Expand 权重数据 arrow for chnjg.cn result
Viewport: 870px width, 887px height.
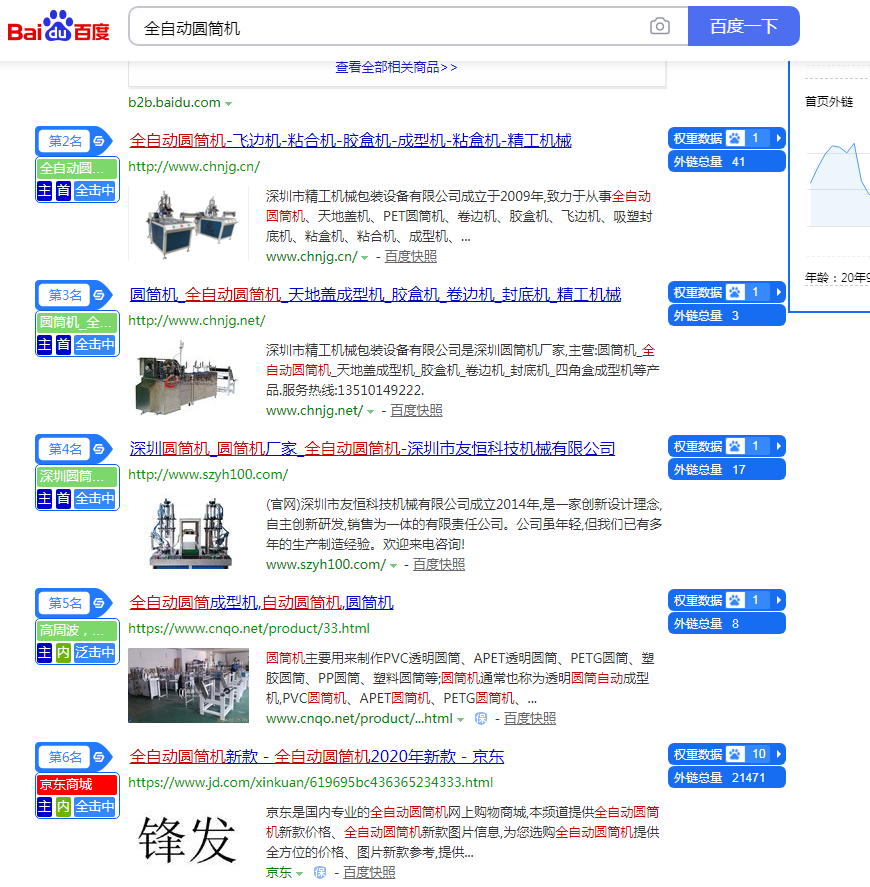pyautogui.click(x=778, y=138)
